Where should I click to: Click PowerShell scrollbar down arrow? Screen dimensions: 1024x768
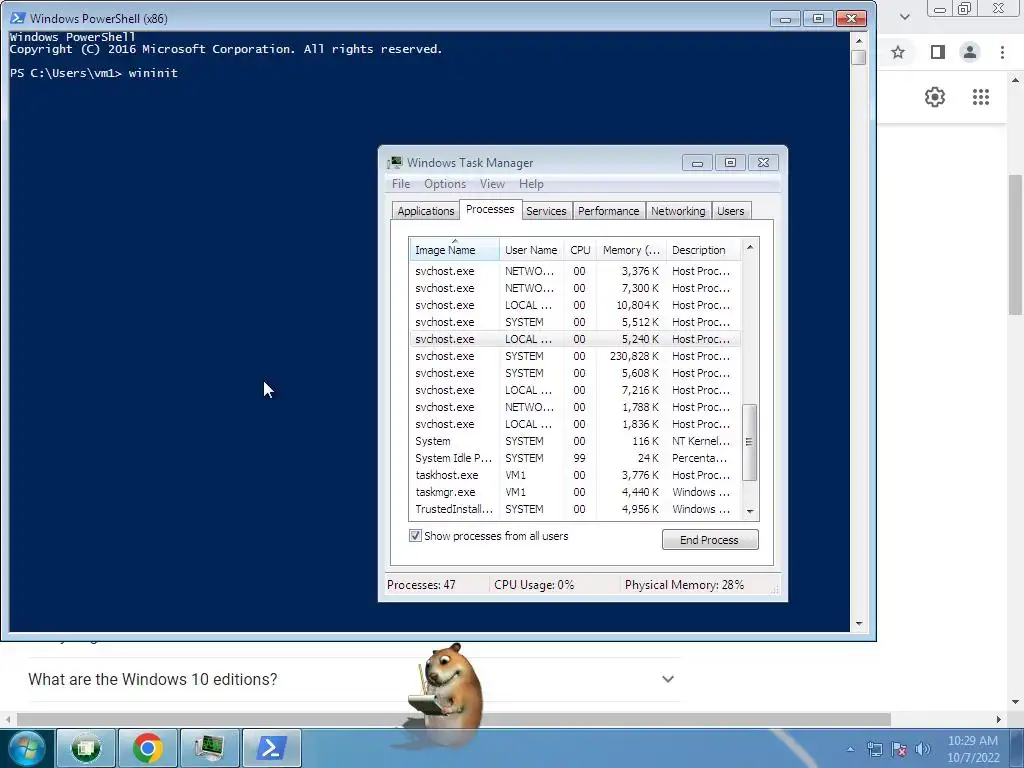pos(859,624)
